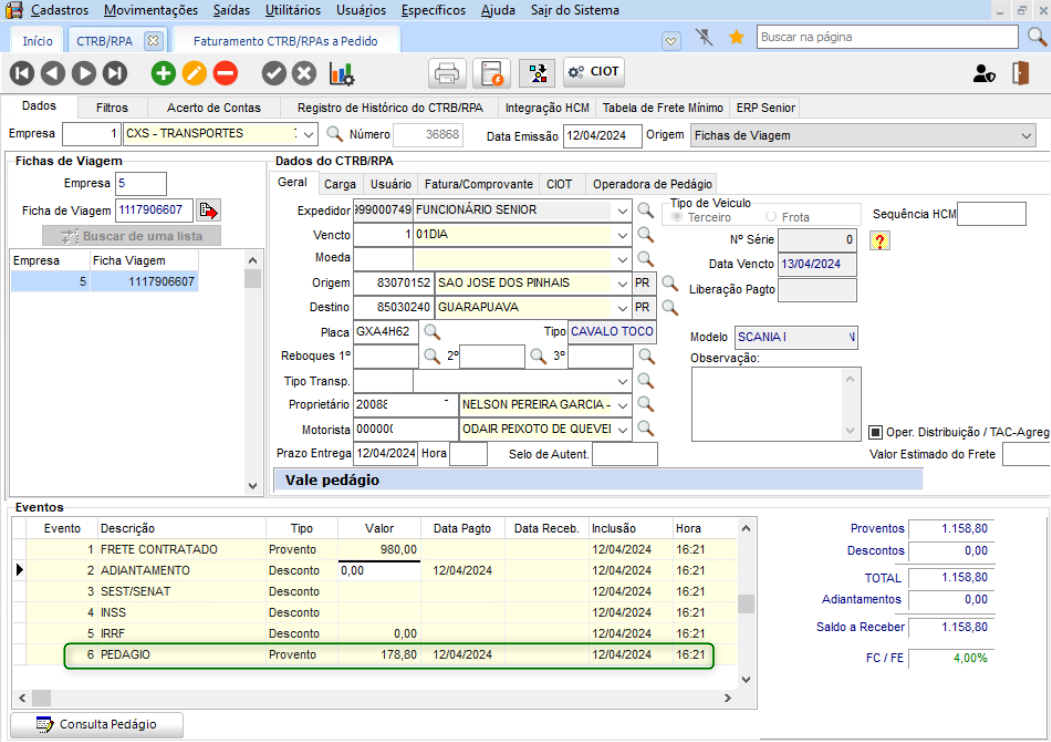Image resolution: width=1051 pixels, height=742 pixels.
Task: Click the green add new record icon
Action: [x=163, y=73]
